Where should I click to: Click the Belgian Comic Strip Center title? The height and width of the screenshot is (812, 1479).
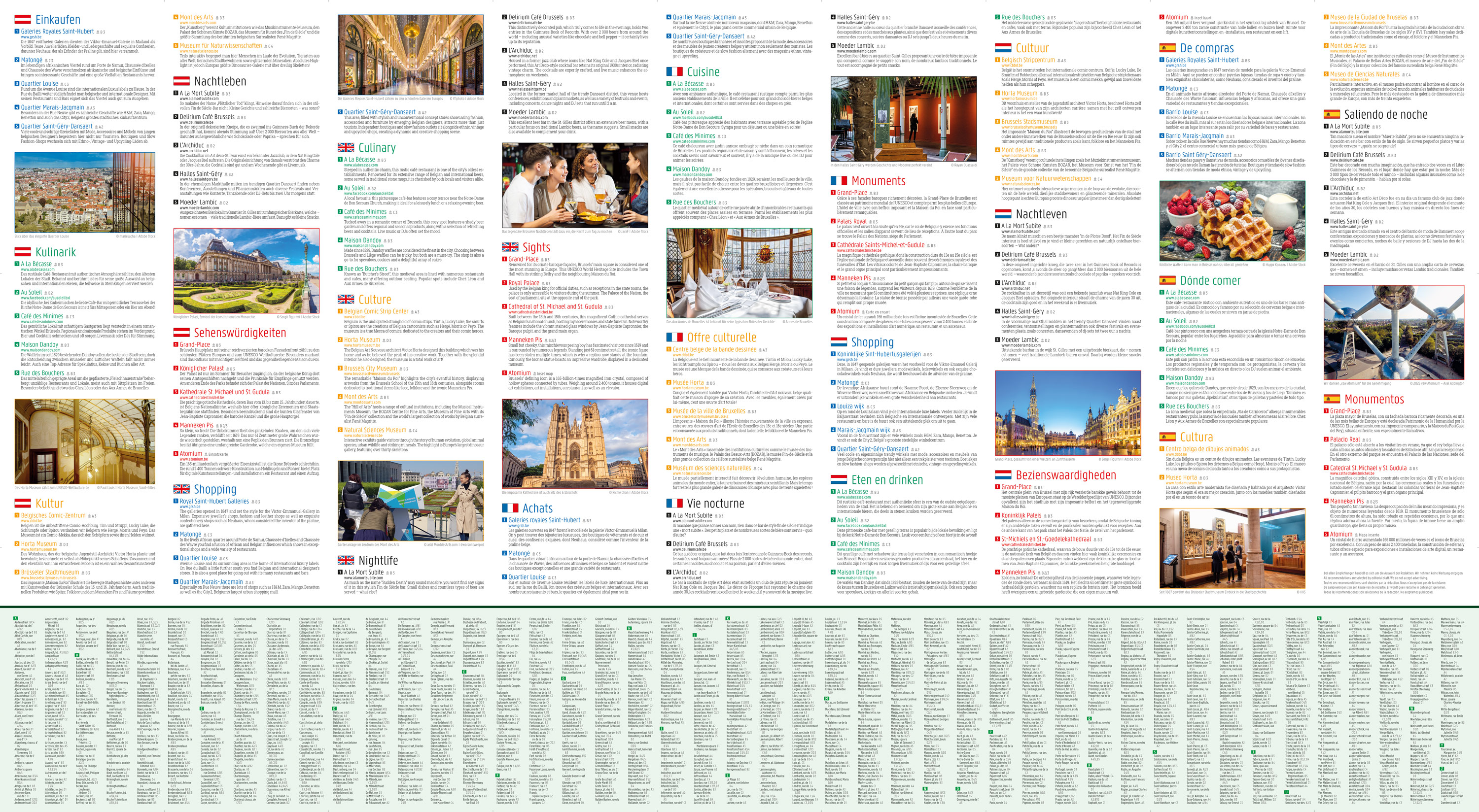pos(376,311)
